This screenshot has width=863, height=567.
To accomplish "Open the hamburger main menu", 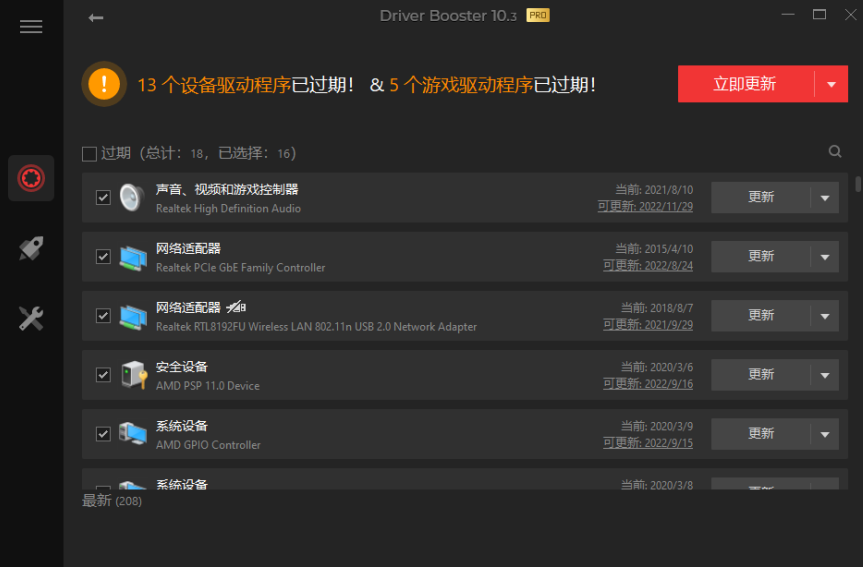I will (31, 26).
